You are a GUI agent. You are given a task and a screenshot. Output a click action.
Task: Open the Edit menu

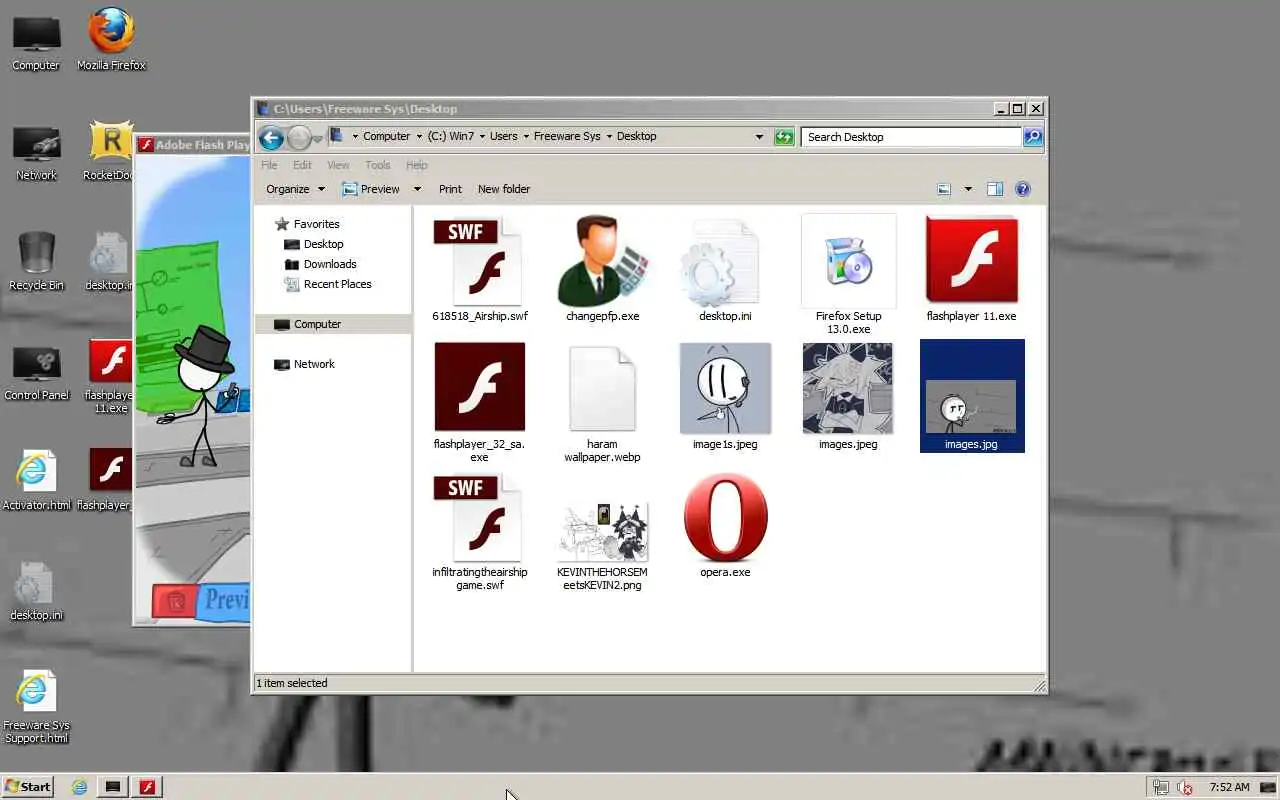(302, 165)
